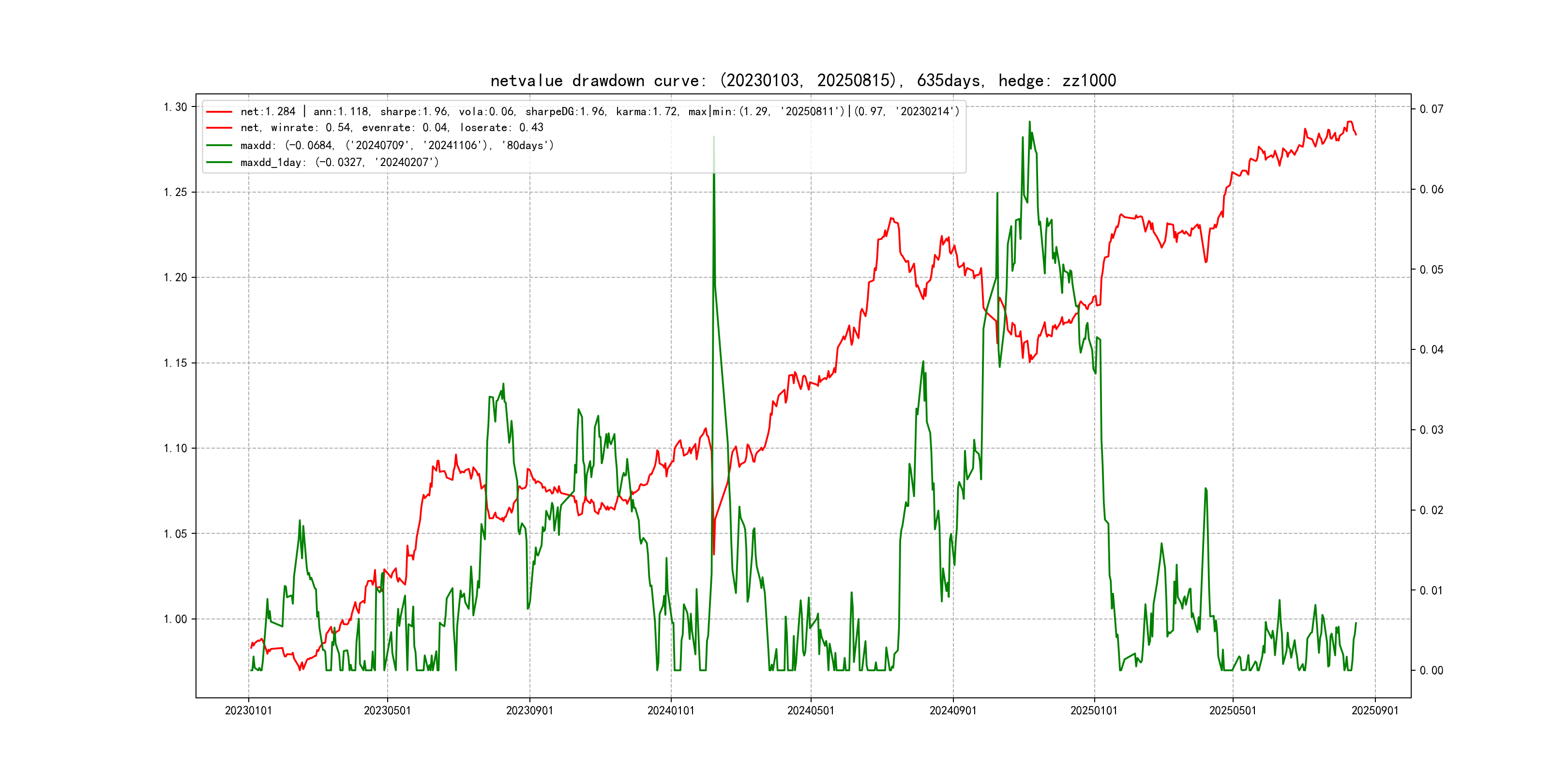This screenshot has width=1568, height=784.
Task: Click the 1.15 left axis label
Action: 175,363
